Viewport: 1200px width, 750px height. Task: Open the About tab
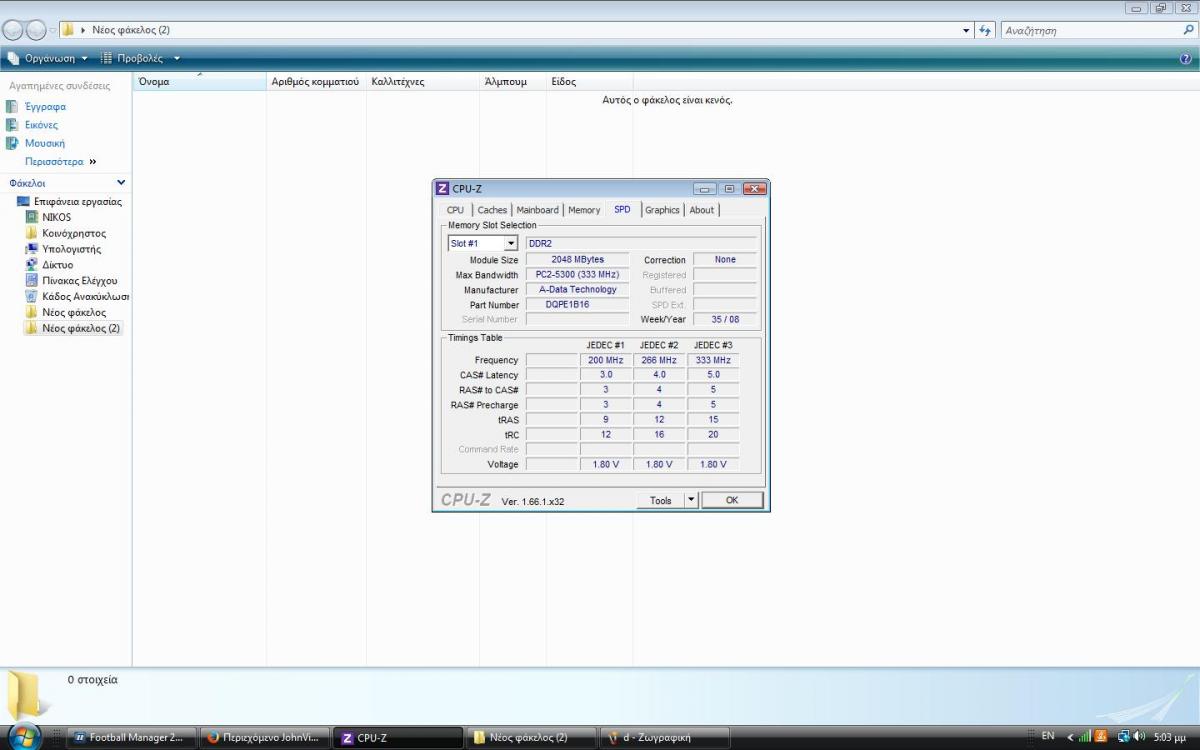tap(702, 210)
